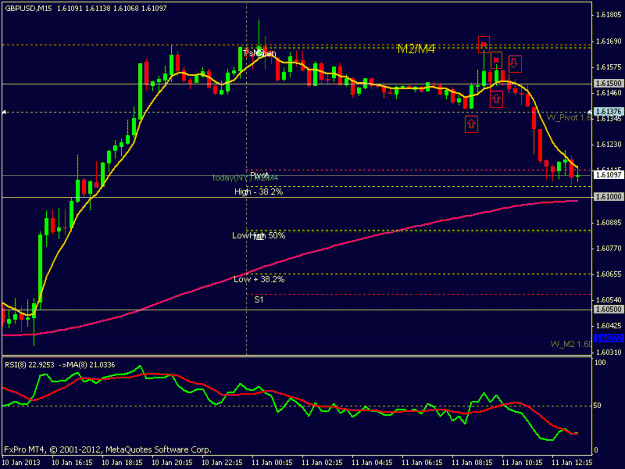Click the 1.61000 price level tag
The height and width of the screenshot is (469, 625).
[x=609, y=197]
